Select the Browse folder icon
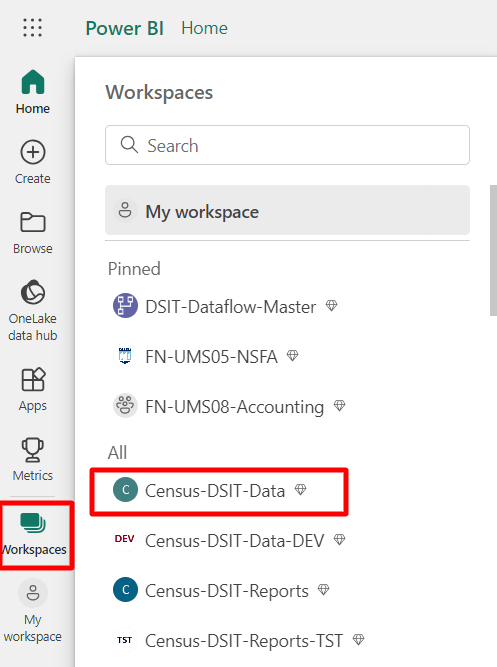 pos(33,222)
